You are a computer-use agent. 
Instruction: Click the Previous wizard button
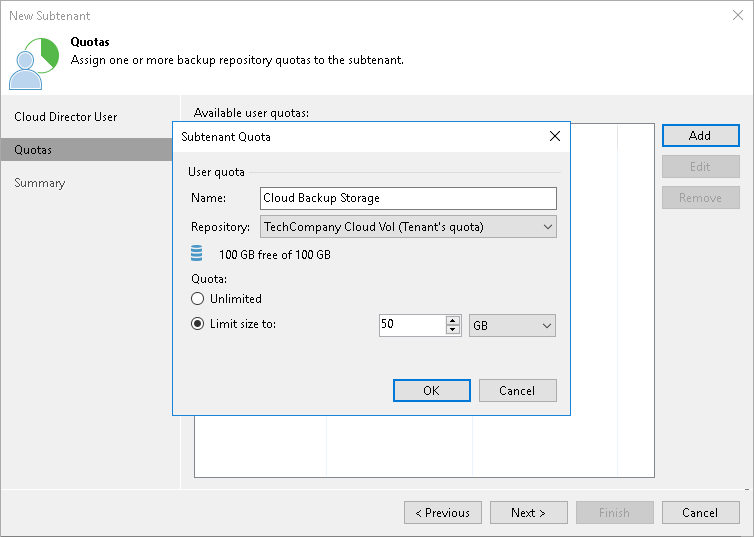(443, 512)
